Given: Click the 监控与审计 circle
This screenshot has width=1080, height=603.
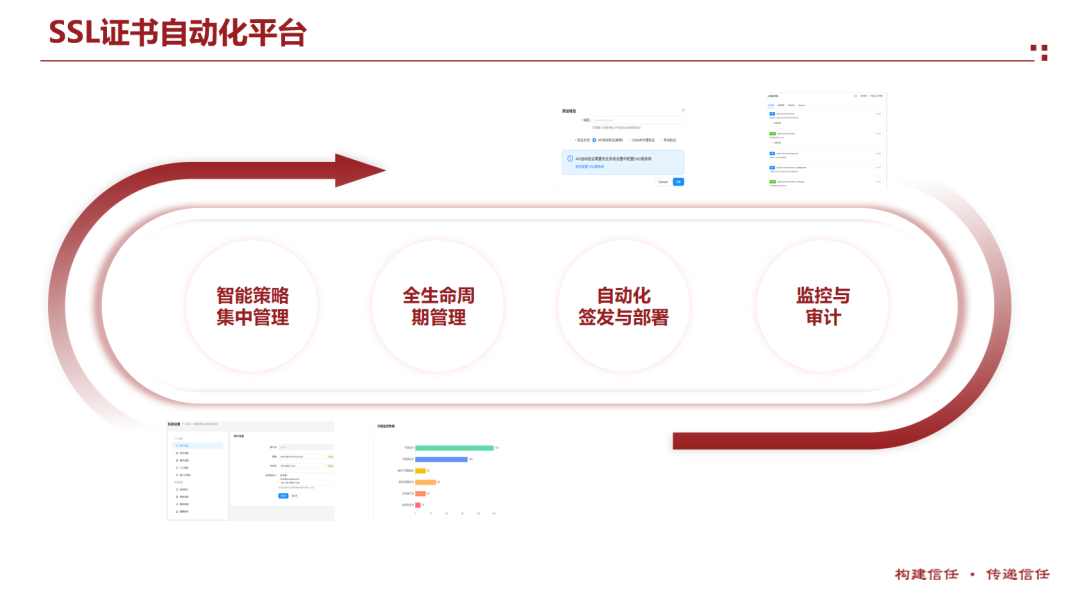Looking at the screenshot, I should 822,306.
